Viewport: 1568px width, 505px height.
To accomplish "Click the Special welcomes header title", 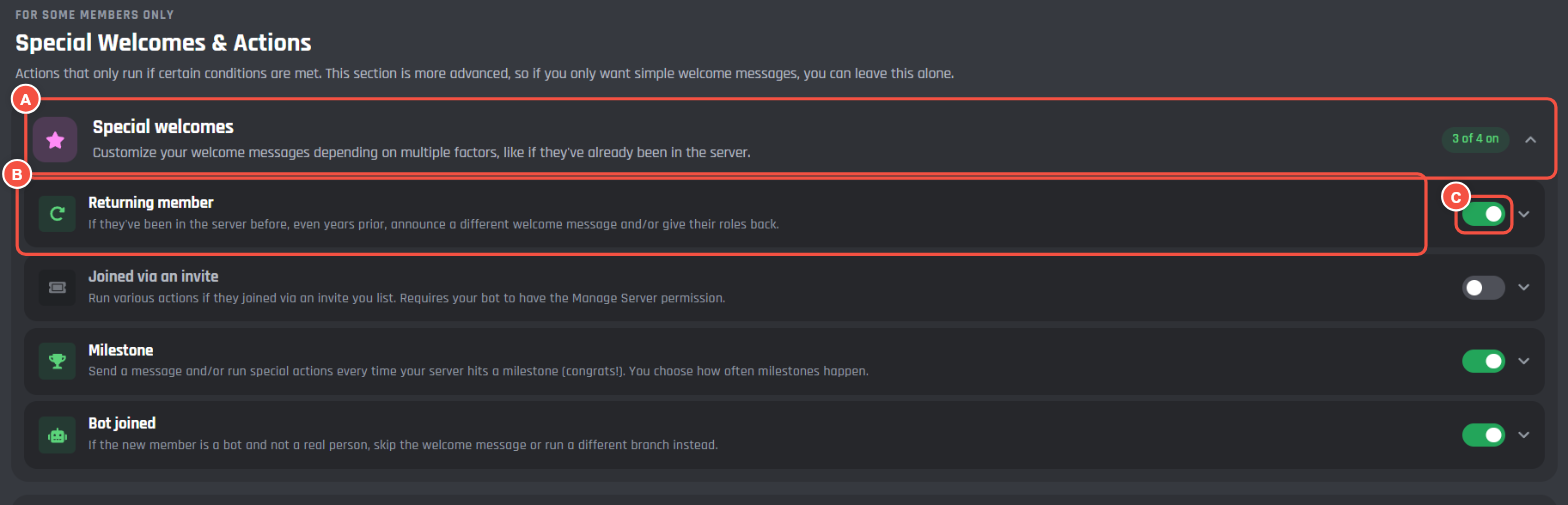I will (x=163, y=127).
